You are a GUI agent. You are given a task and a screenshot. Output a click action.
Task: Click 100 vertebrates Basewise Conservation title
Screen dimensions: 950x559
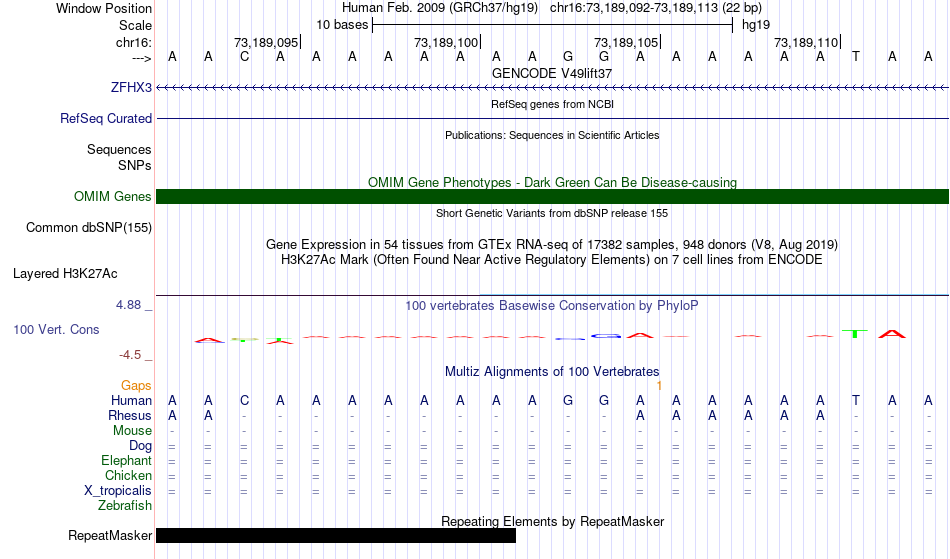(x=552, y=305)
